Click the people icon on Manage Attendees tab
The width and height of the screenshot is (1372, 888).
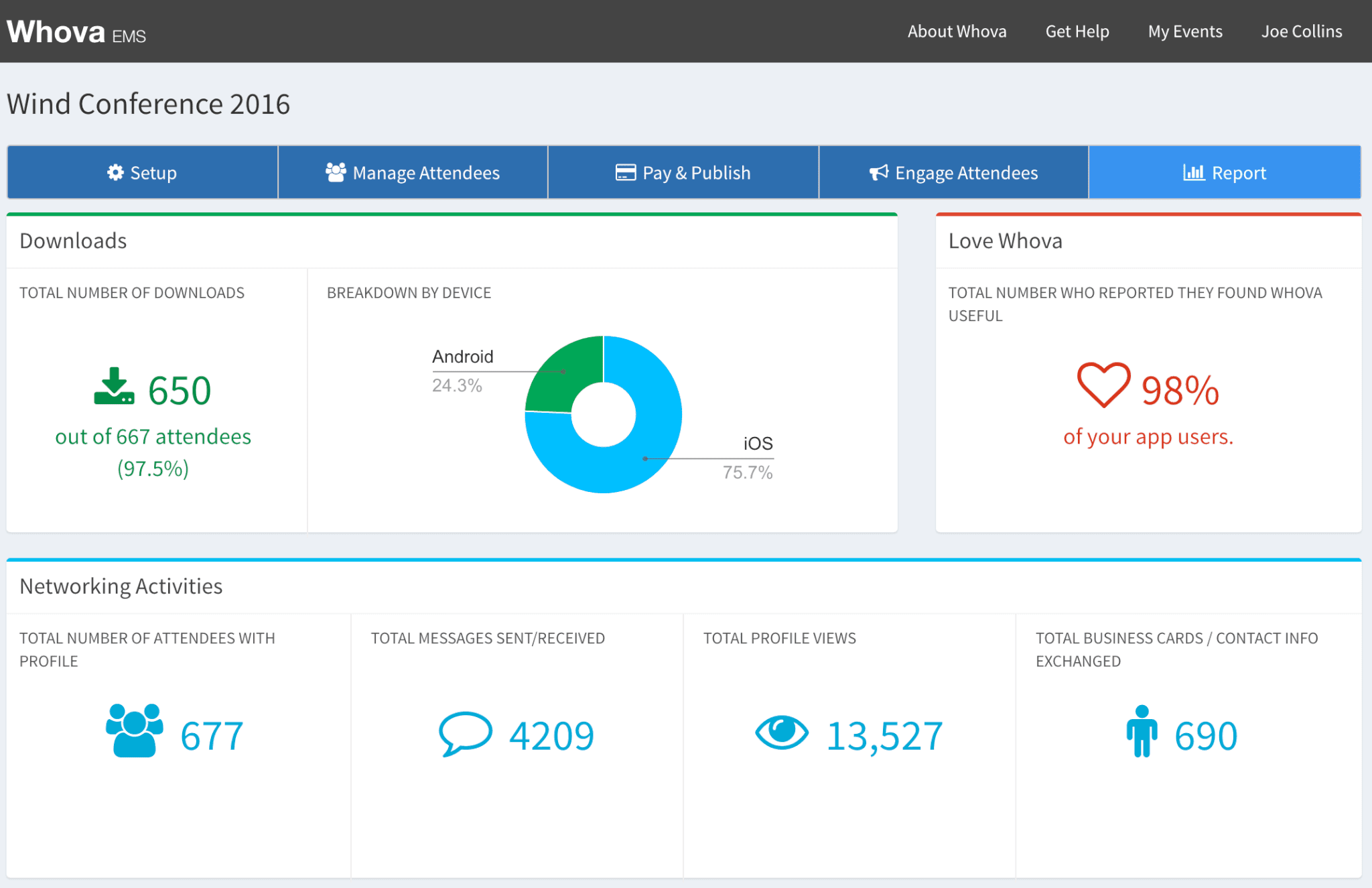point(336,172)
